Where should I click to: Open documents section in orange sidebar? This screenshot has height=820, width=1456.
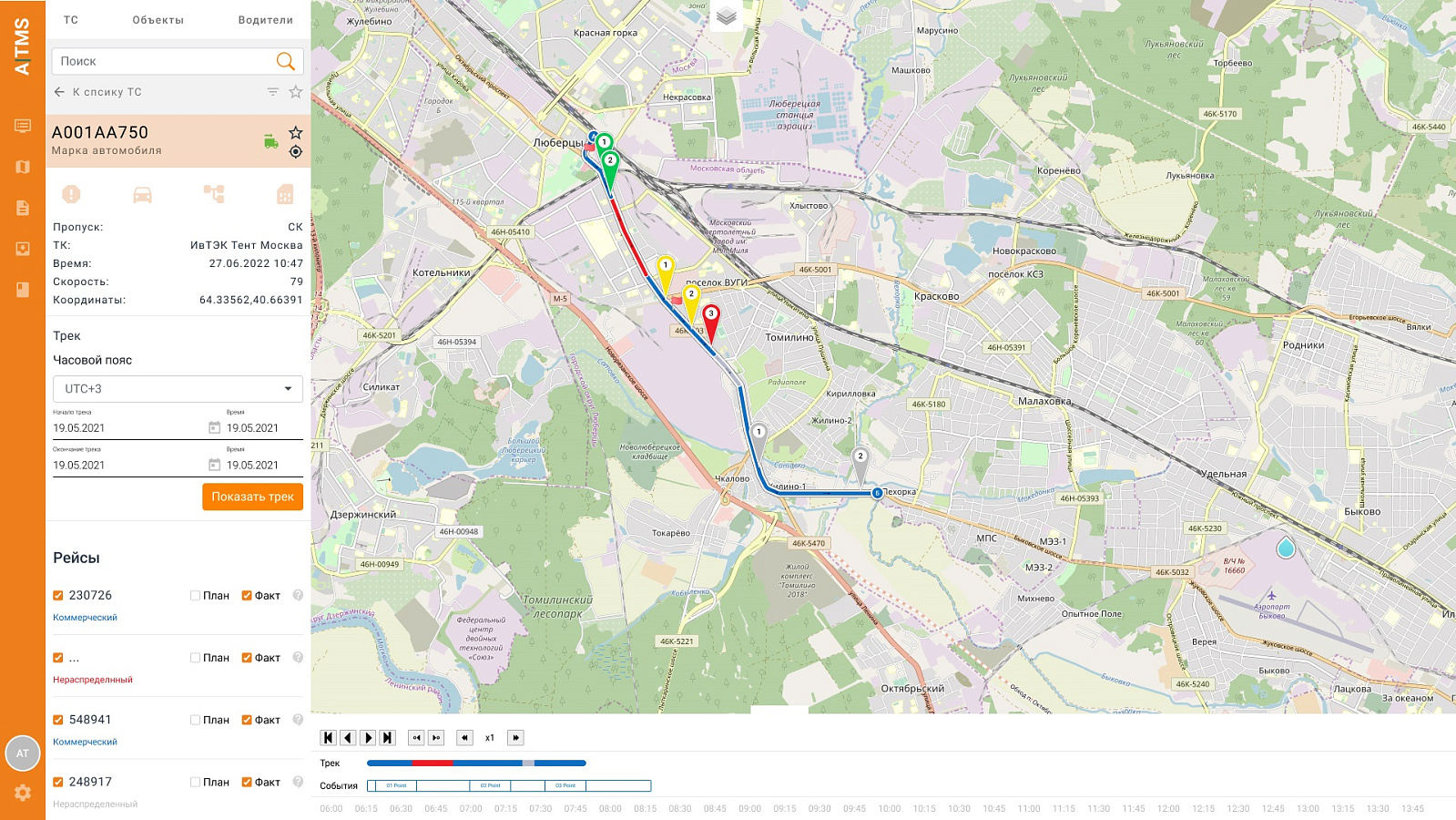tap(23, 208)
